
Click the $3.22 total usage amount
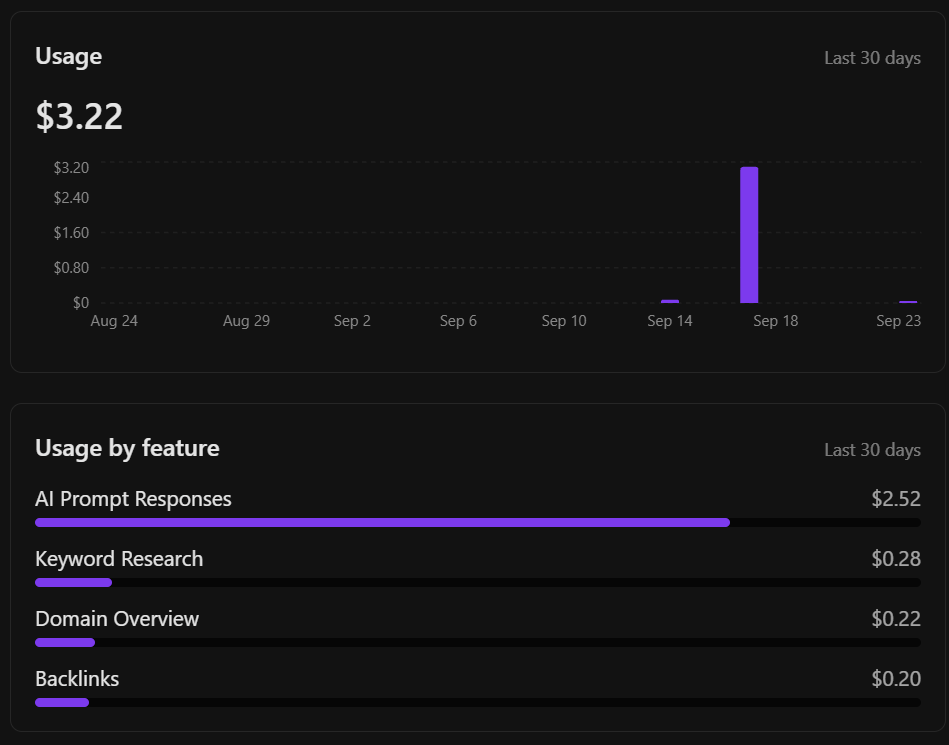click(79, 116)
